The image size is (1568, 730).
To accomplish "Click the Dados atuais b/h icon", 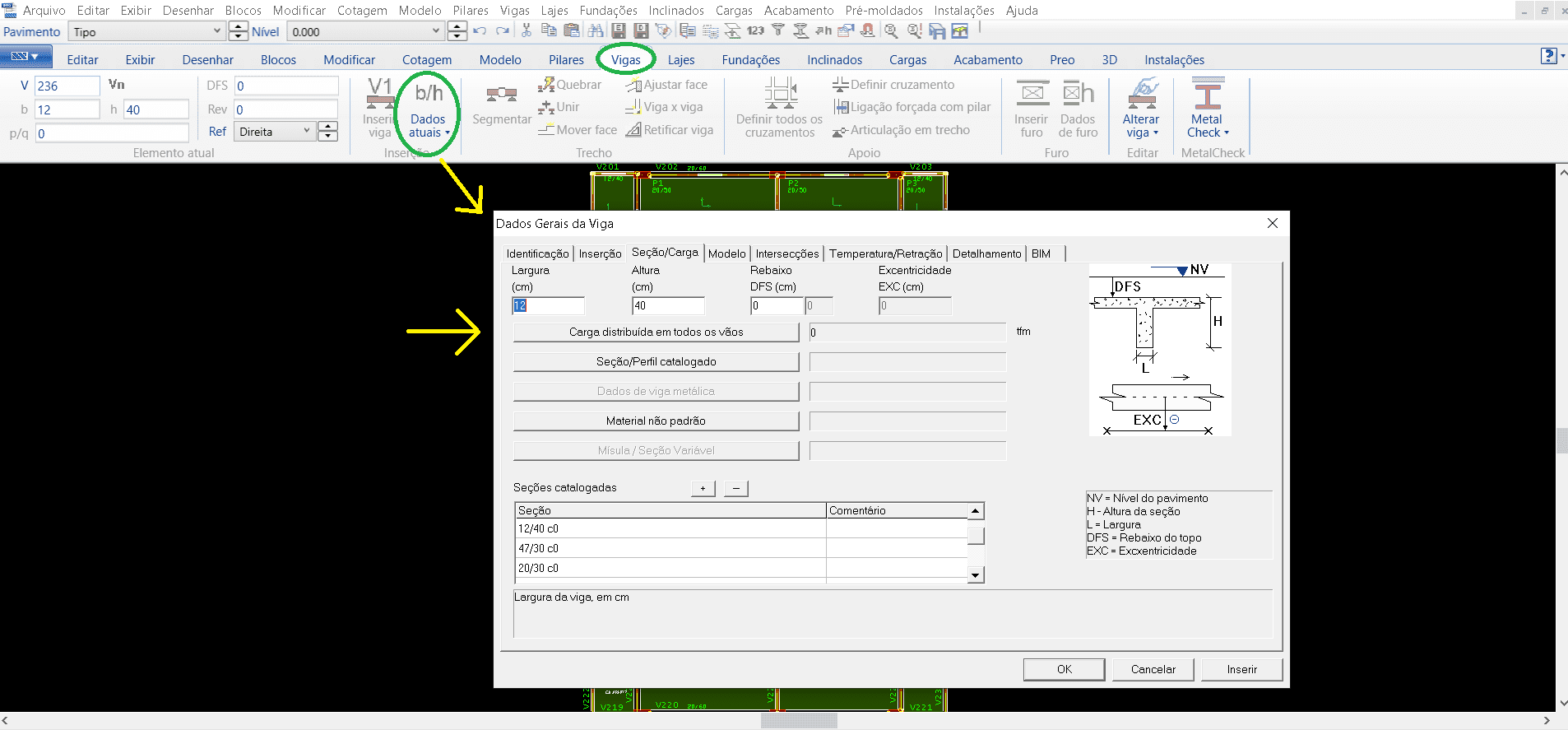I will (x=428, y=94).
